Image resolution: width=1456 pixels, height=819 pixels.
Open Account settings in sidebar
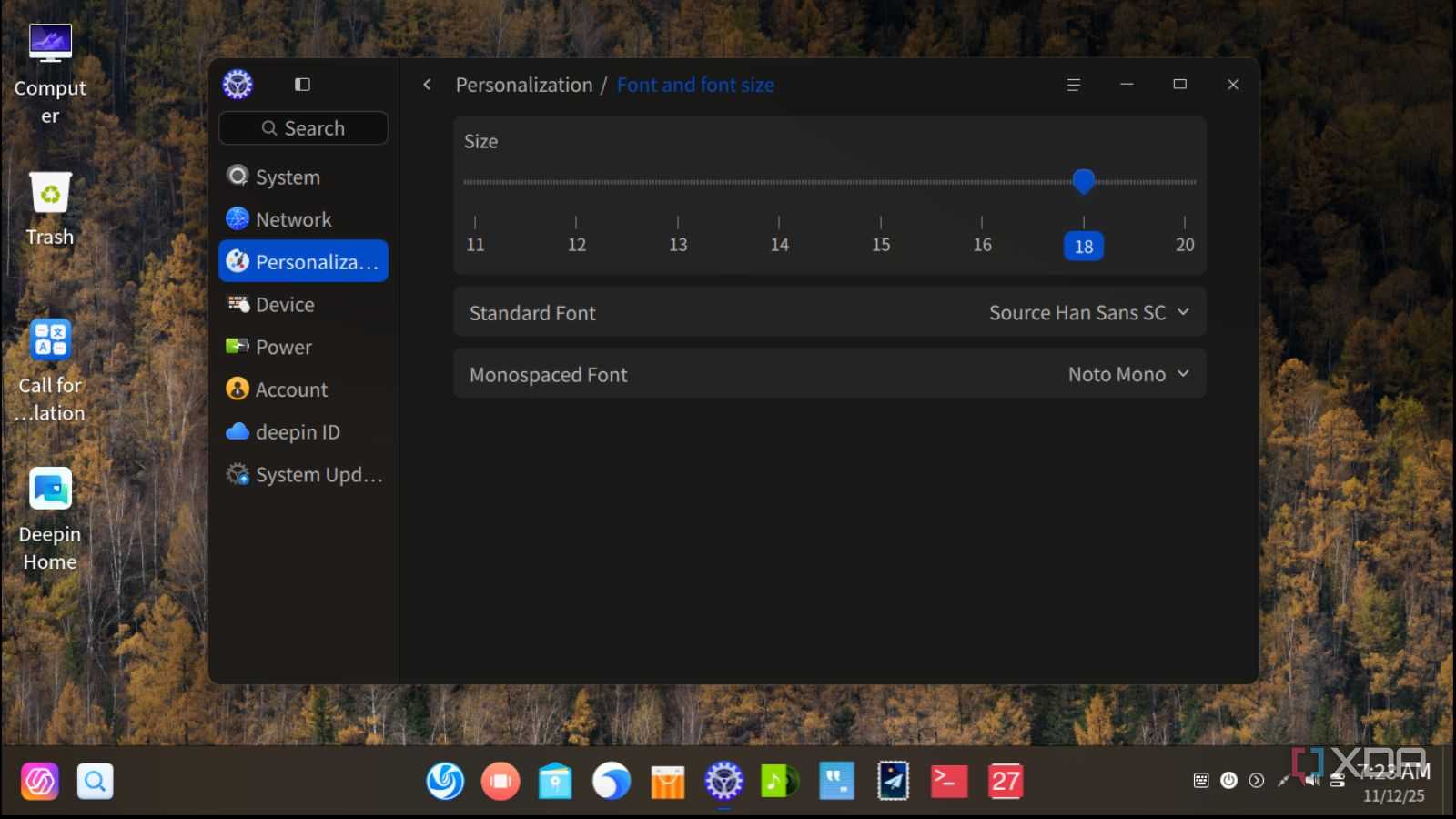(x=304, y=389)
